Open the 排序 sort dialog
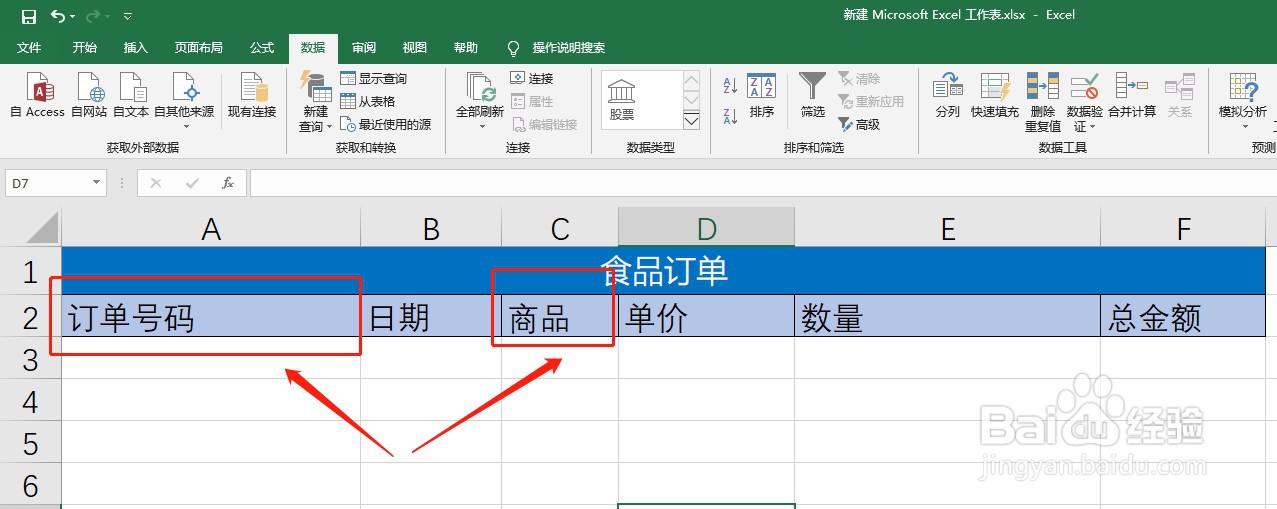 (x=762, y=97)
